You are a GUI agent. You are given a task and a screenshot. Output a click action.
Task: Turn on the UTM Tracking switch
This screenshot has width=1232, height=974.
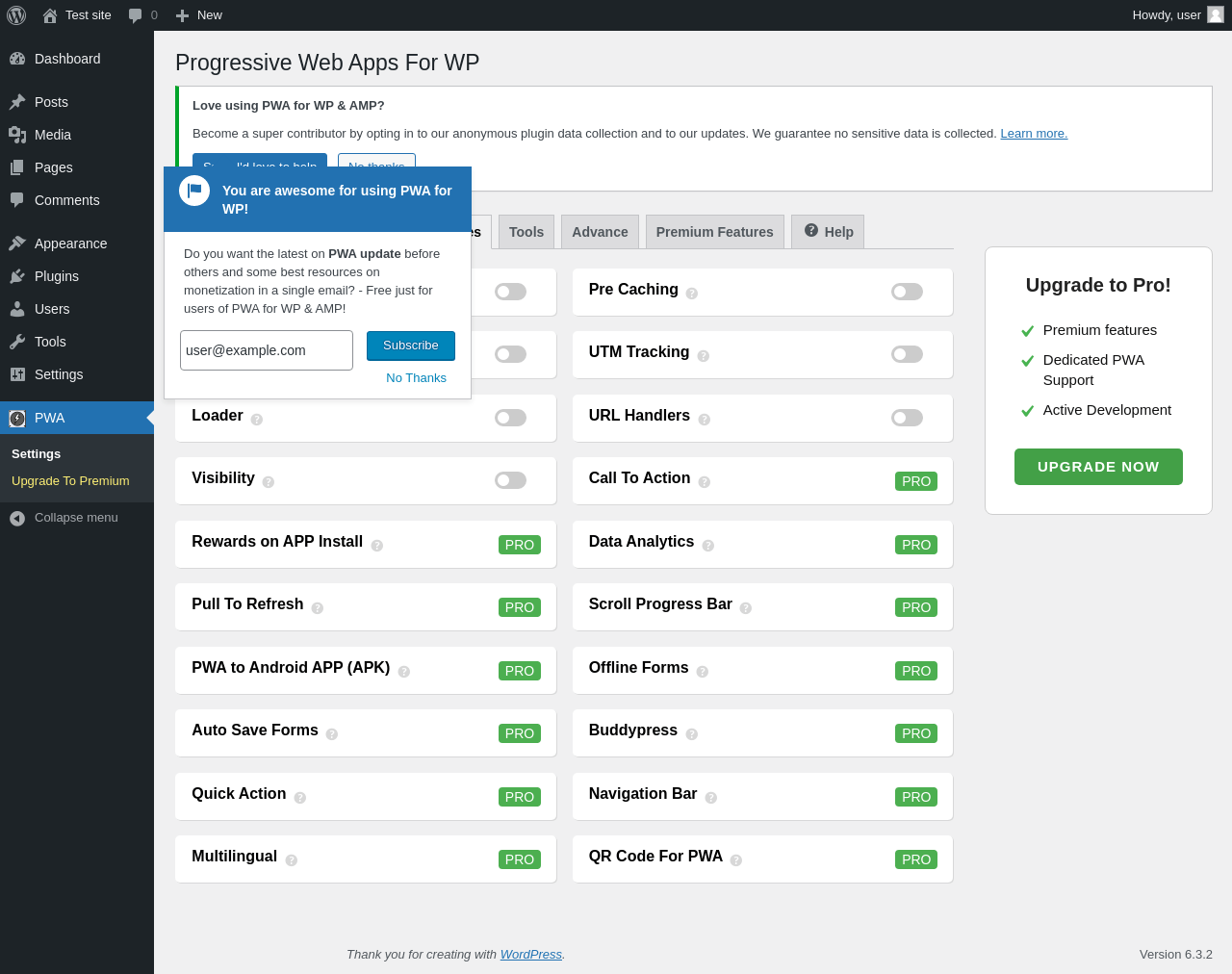[907, 354]
